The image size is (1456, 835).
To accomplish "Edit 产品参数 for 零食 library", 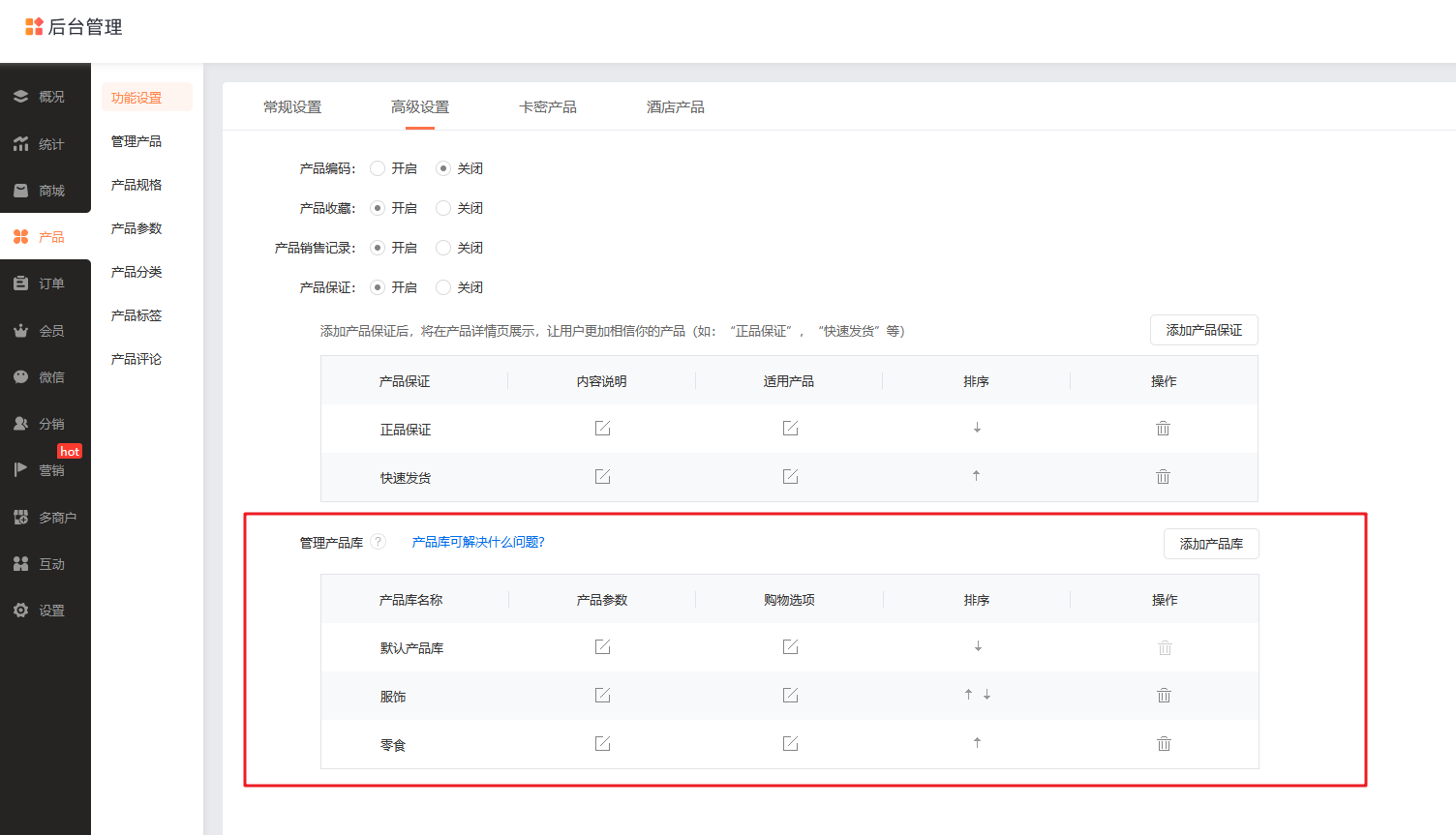I will click(602, 743).
